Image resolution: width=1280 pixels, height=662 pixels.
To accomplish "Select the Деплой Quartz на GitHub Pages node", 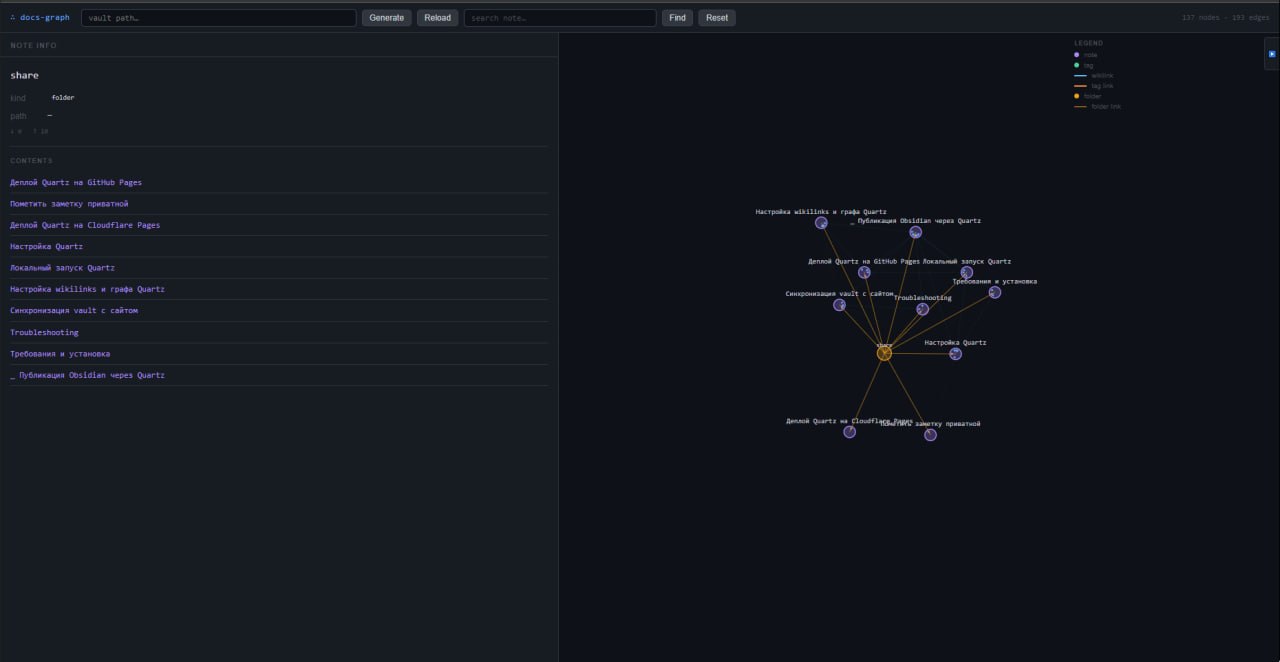I will click(864, 272).
